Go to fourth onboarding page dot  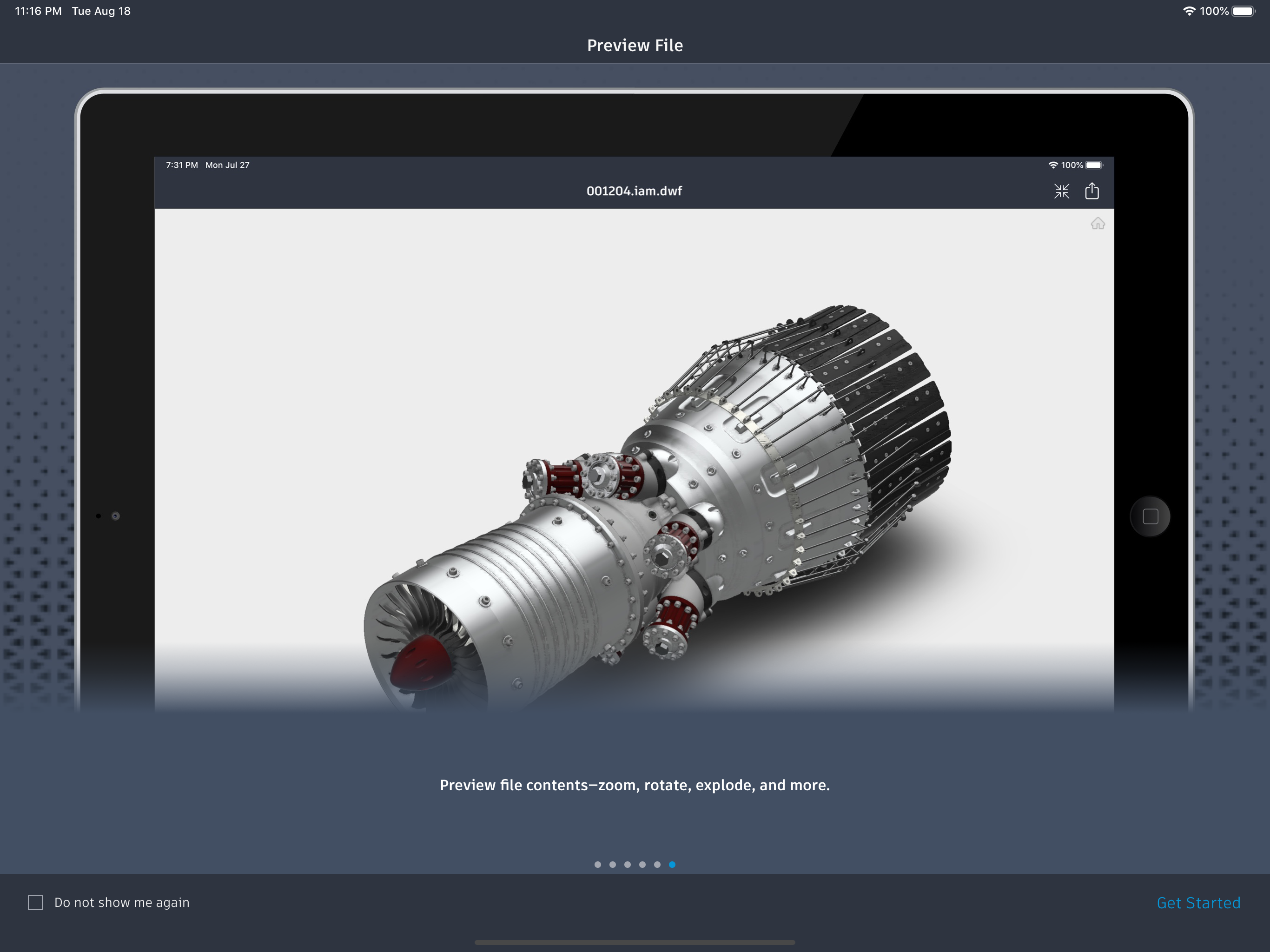pyautogui.click(x=642, y=864)
